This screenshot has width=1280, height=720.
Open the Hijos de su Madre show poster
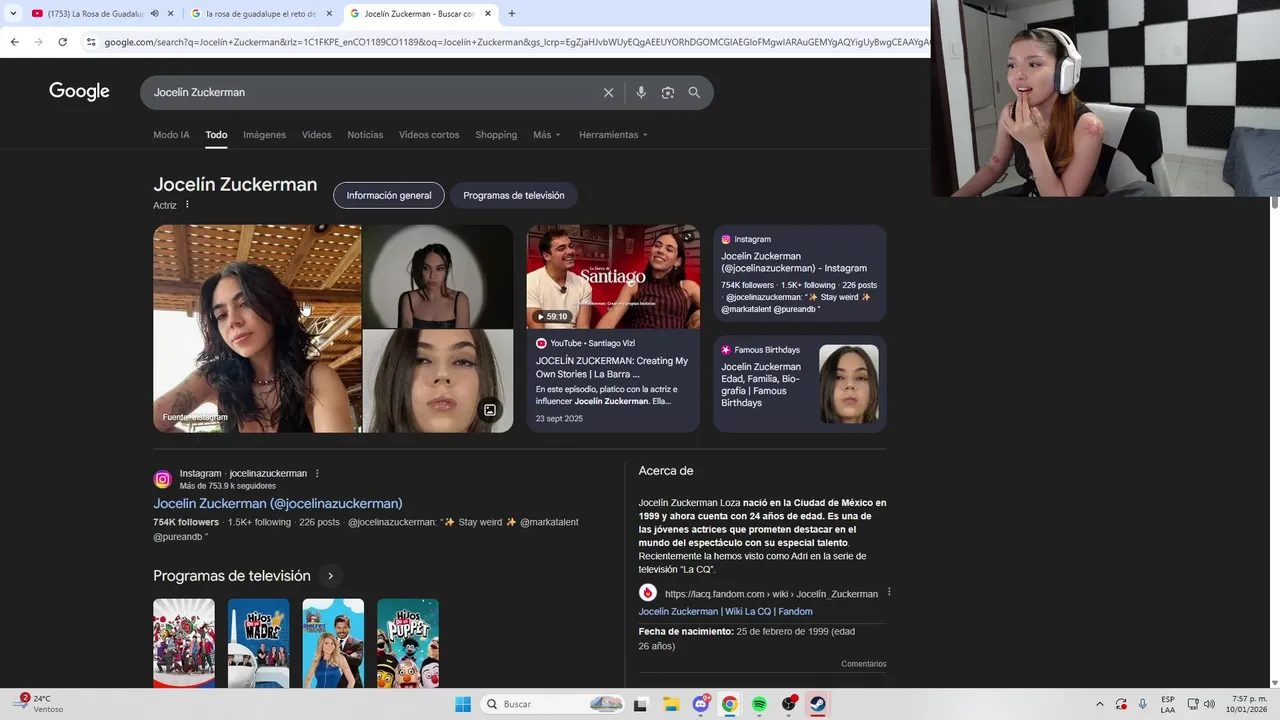(x=258, y=643)
